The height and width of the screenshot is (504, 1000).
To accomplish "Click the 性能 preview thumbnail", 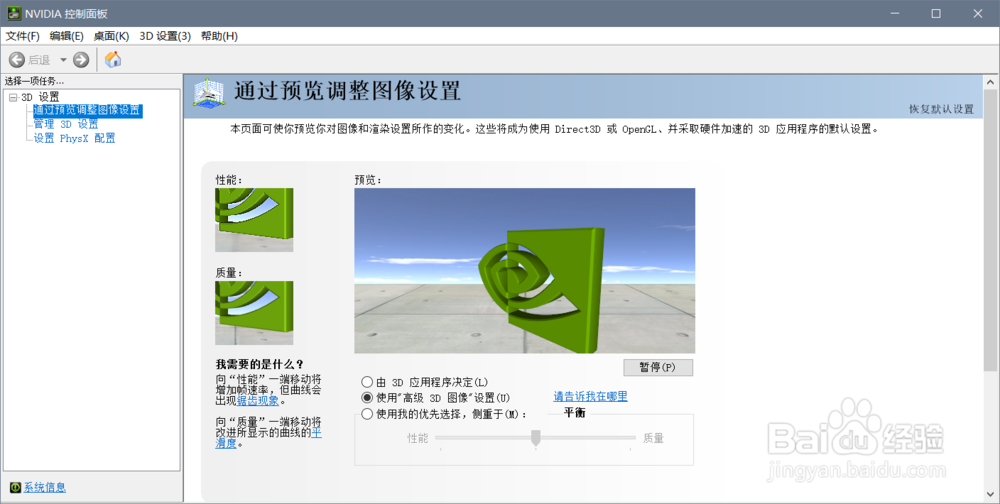I will pos(254,220).
